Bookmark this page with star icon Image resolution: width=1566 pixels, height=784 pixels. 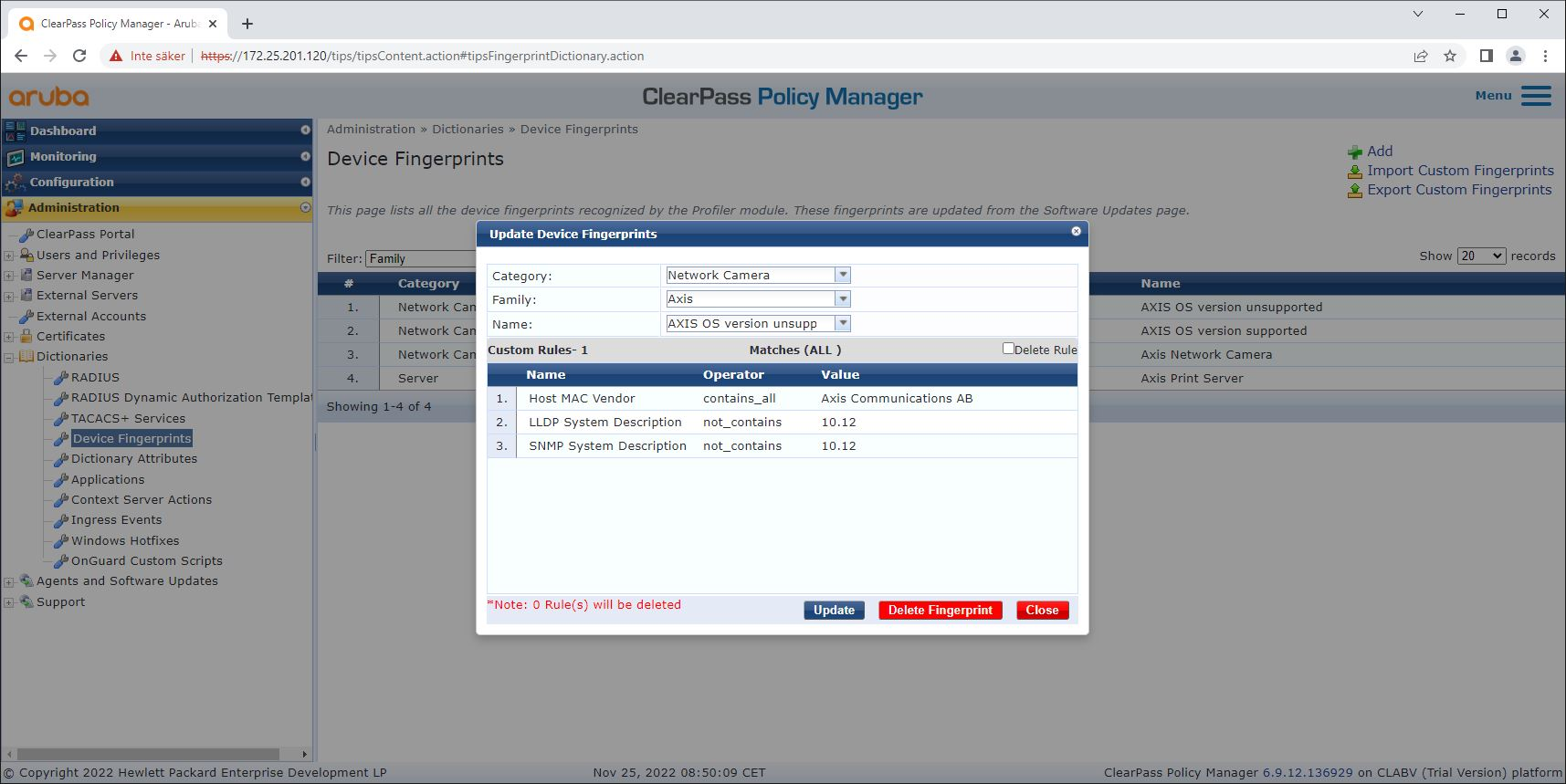1450,56
